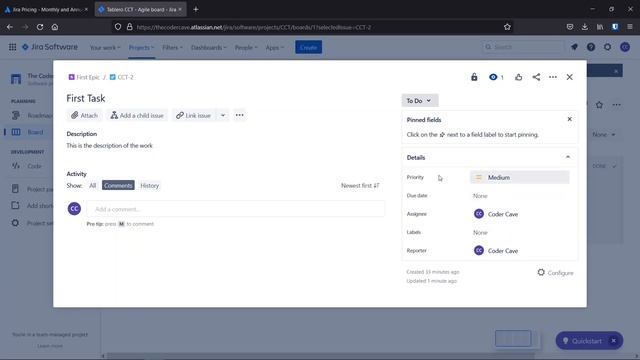Dismiss the Quickstart with its X
The height and width of the screenshot is (360, 640).
(x=613, y=341)
